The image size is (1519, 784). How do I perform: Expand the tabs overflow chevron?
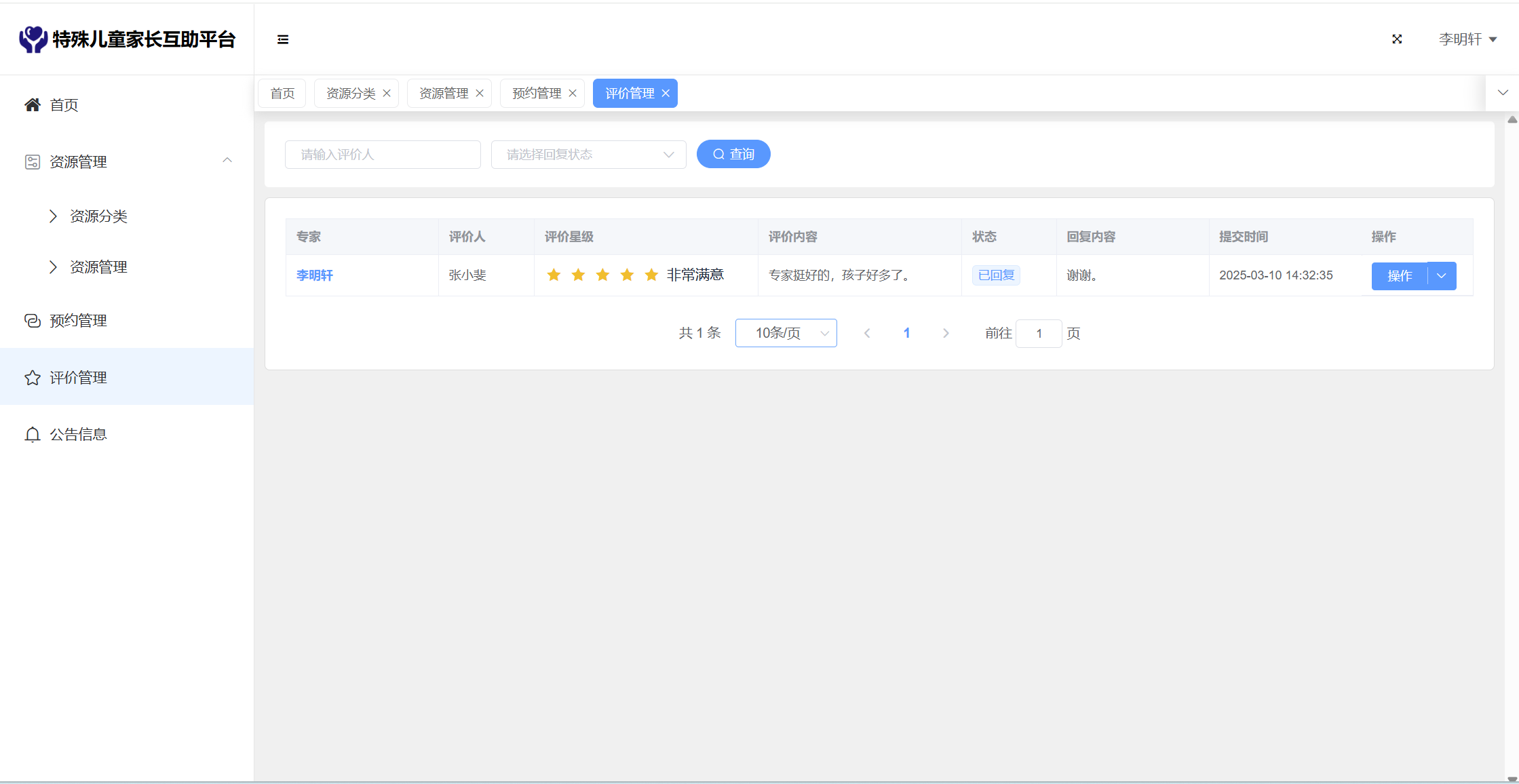click(x=1503, y=93)
